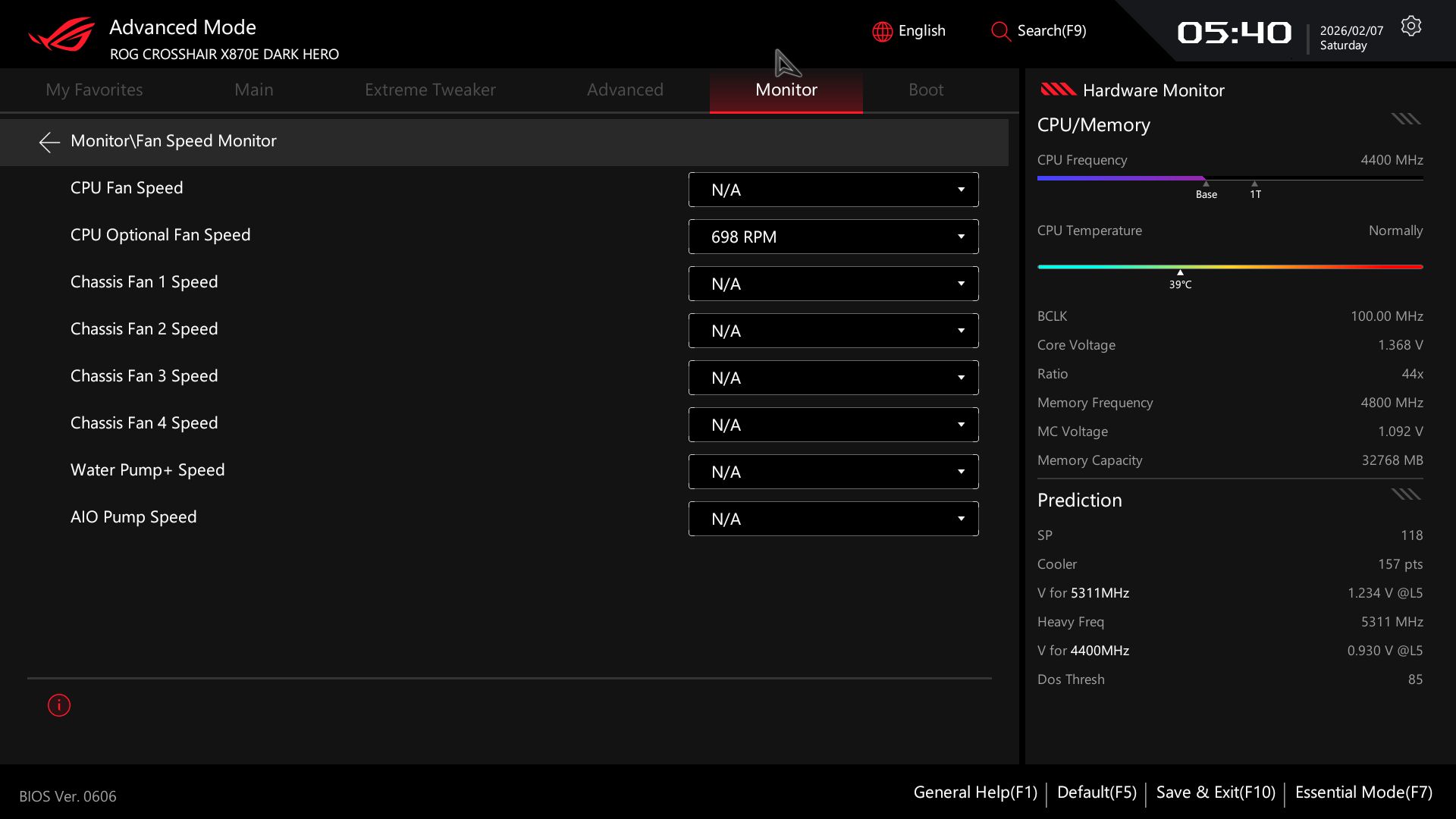Switch to the Extreme Tweaker tab

click(x=430, y=89)
